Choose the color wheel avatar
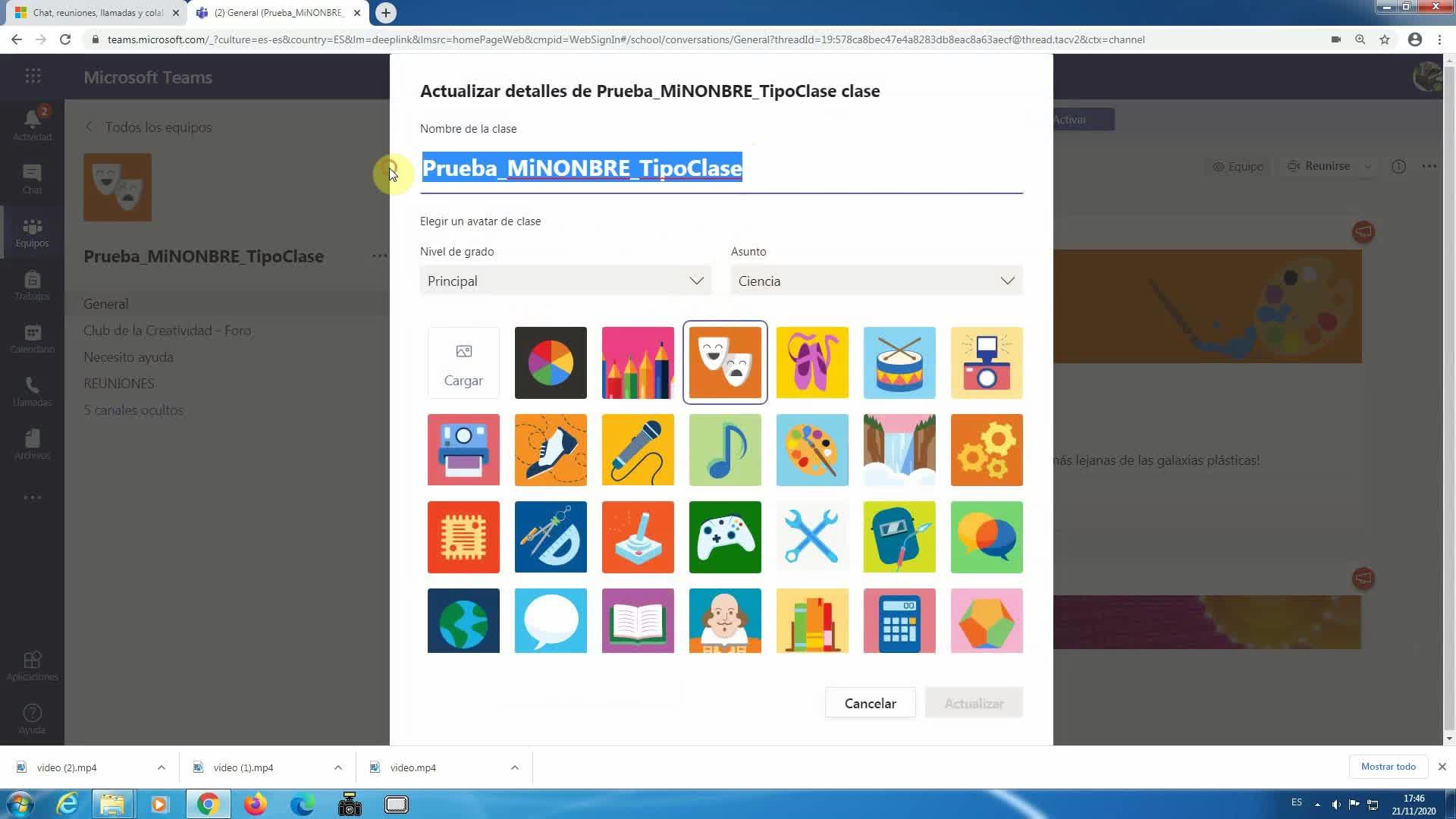Screen dimensions: 1456x819 tap(551, 362)
